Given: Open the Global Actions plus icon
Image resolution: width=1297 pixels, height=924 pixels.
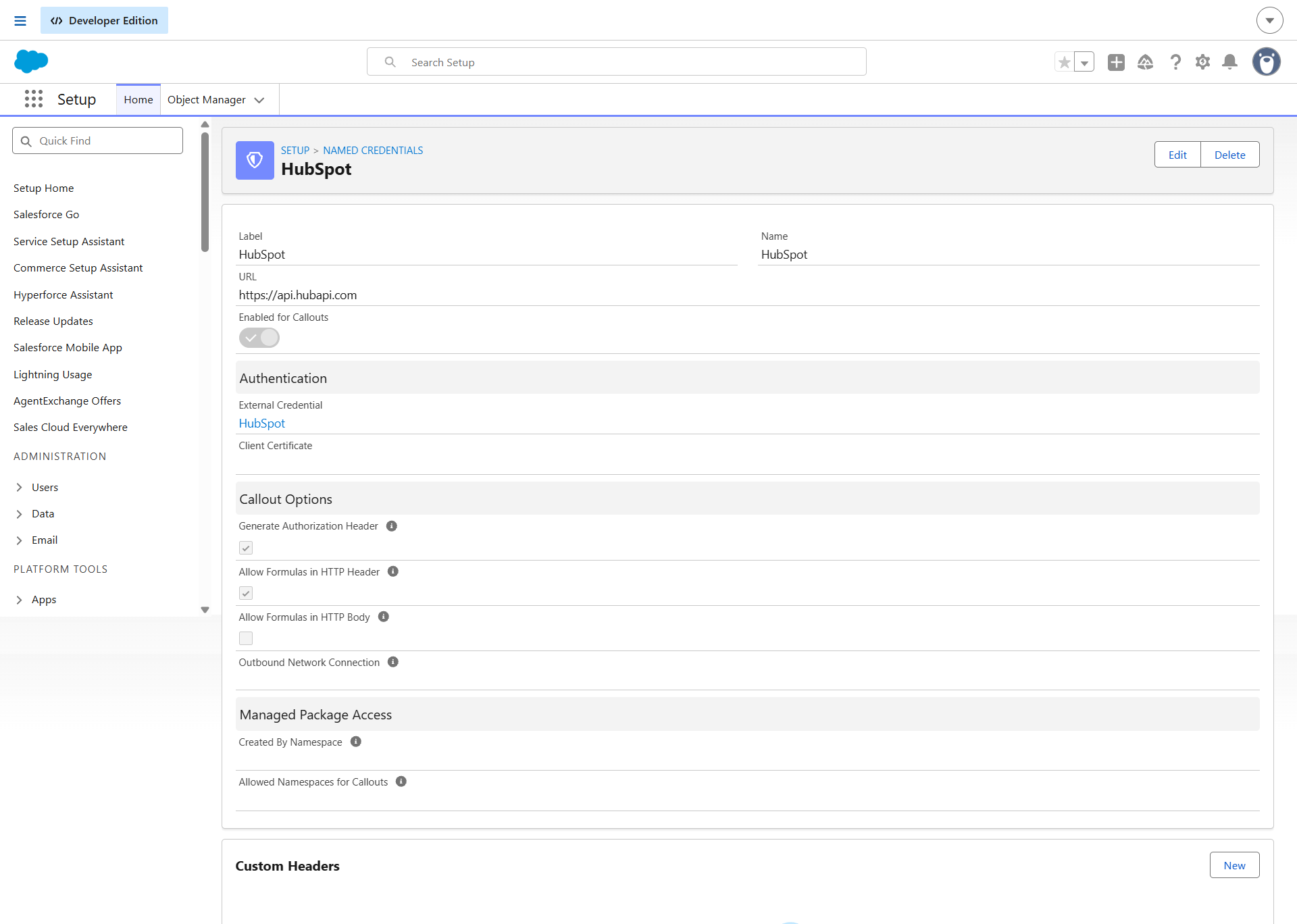Looking at the screenshot, I should 1116,62.
